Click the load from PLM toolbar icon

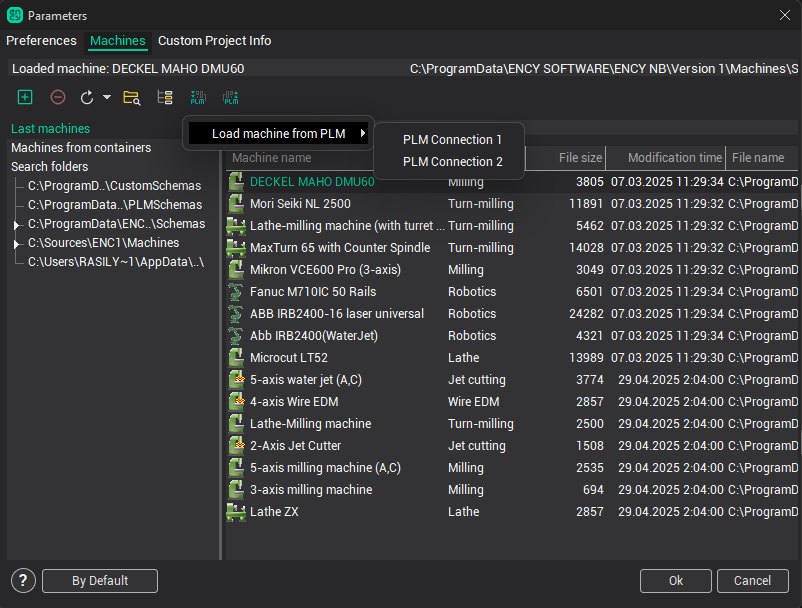point(198,97)
